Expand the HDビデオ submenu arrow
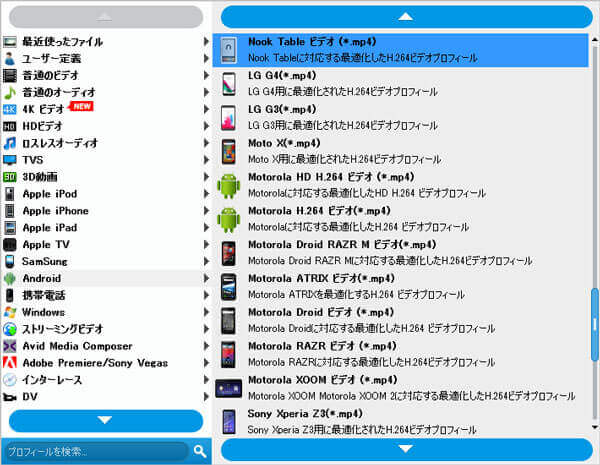 click(x=206, y=126)
